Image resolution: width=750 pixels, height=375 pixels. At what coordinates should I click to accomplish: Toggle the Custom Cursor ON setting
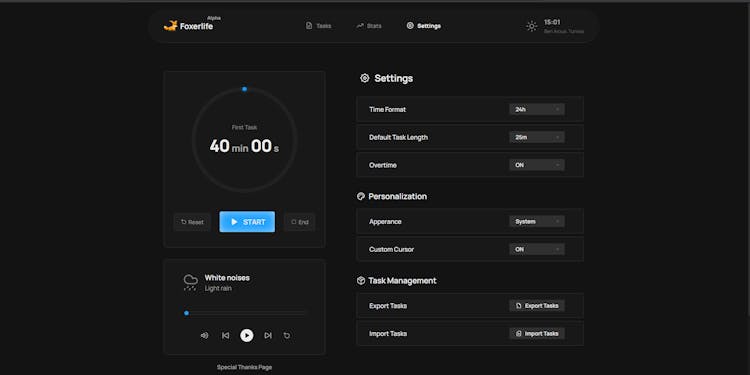[537, 249]
